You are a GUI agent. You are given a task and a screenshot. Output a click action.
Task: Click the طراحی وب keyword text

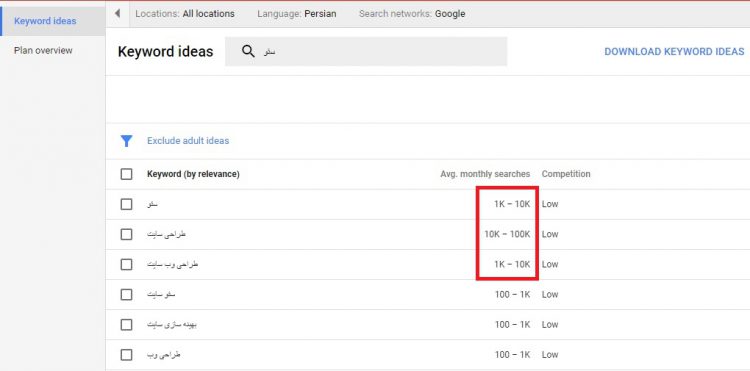pos(164,355)
